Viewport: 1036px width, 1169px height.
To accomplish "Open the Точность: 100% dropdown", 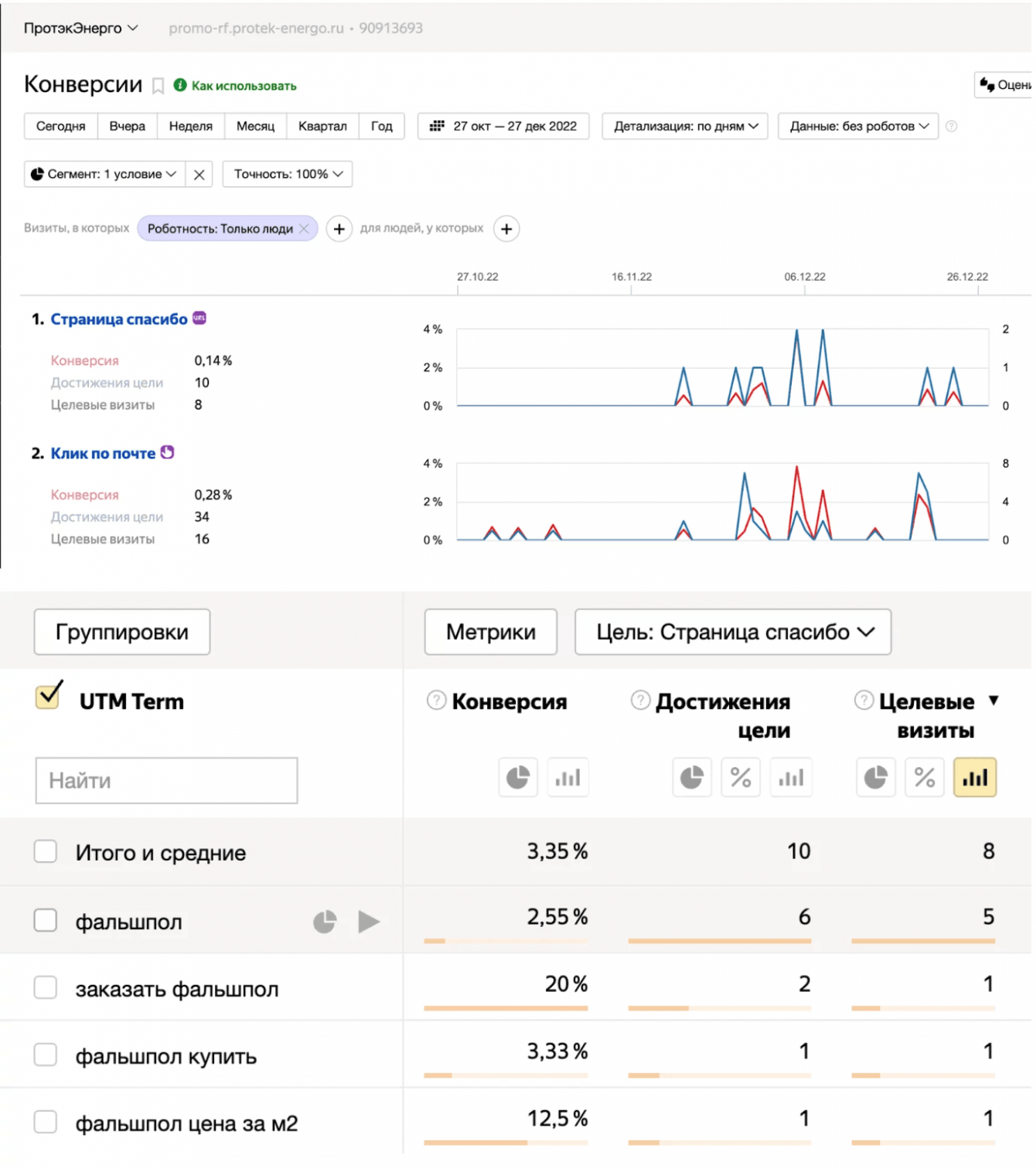I will 288,175.
